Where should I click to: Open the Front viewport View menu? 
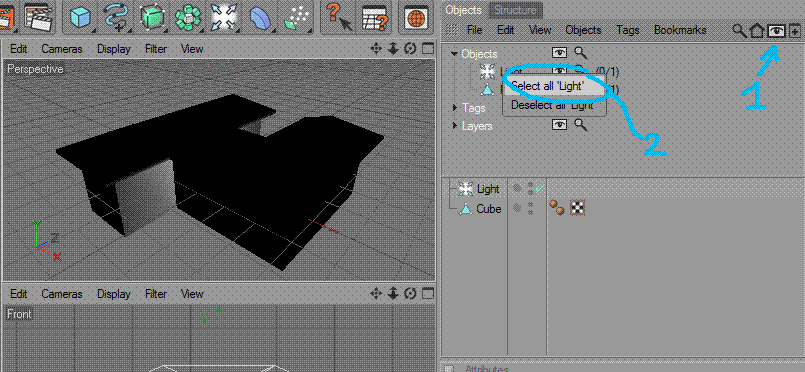pyautogui.click(x=192, y=294)
